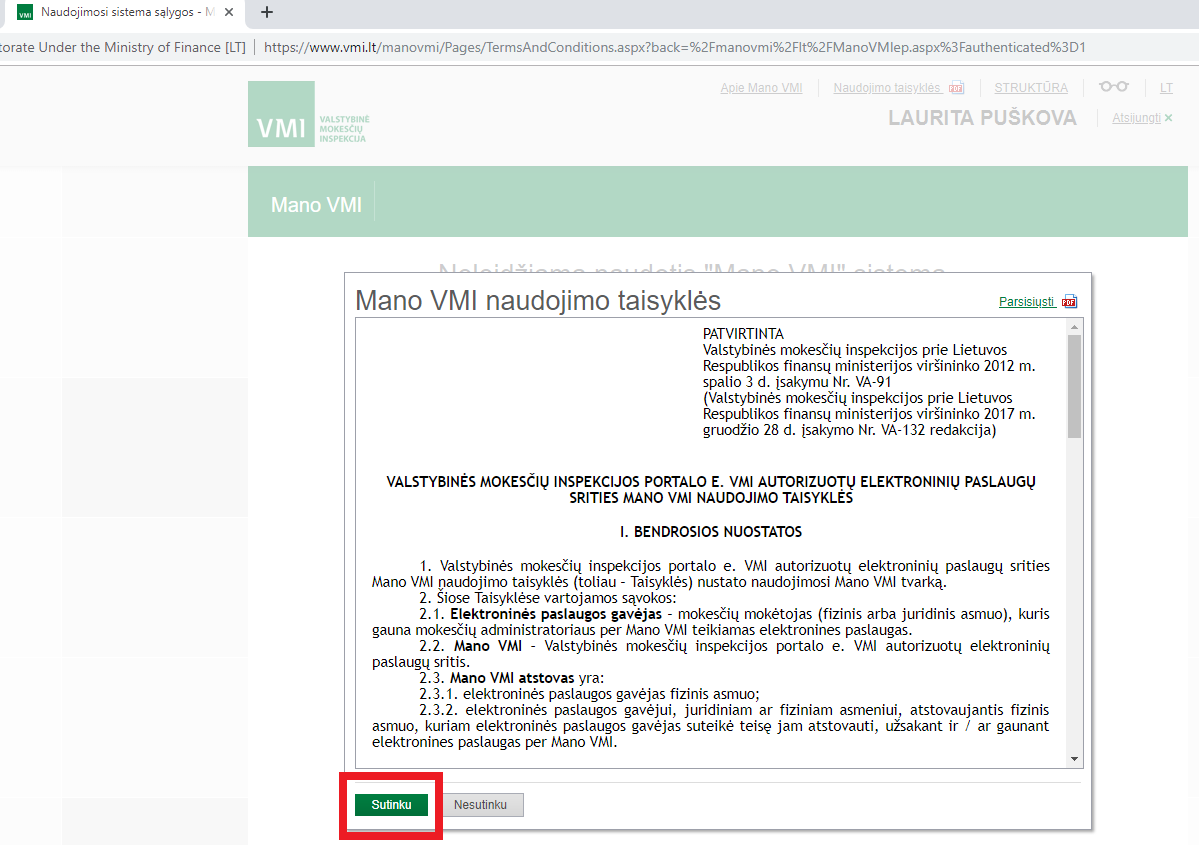Switch to the Naudojimosi sistema sąlygos browser tab
This screenshot has width=1199, height=845.
click(x=127, y=12)
